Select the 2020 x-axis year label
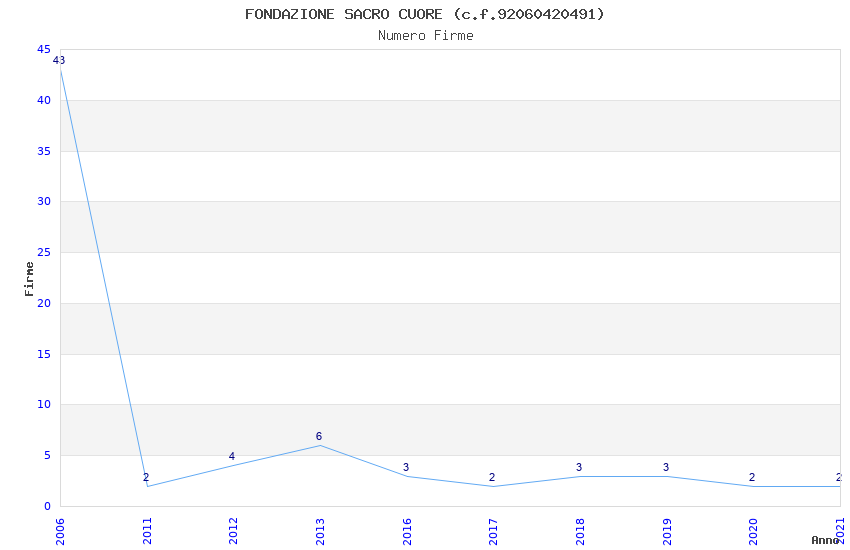850x550 pixels. 754,532
